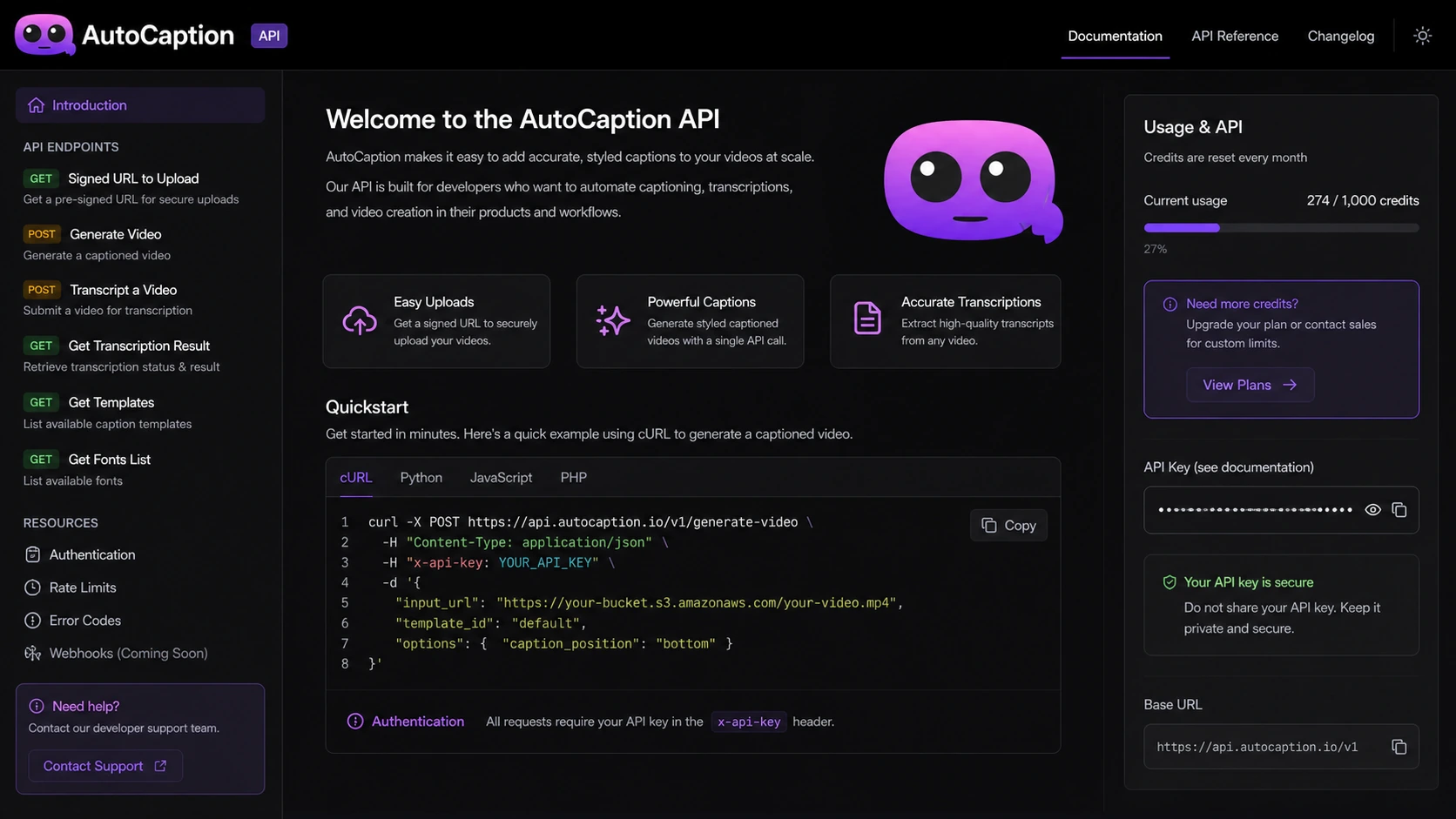Image resolution: width=1456 pixels, height=819 pixels.
Task: Click the Authentication sidebar icon
Action: 32,554
